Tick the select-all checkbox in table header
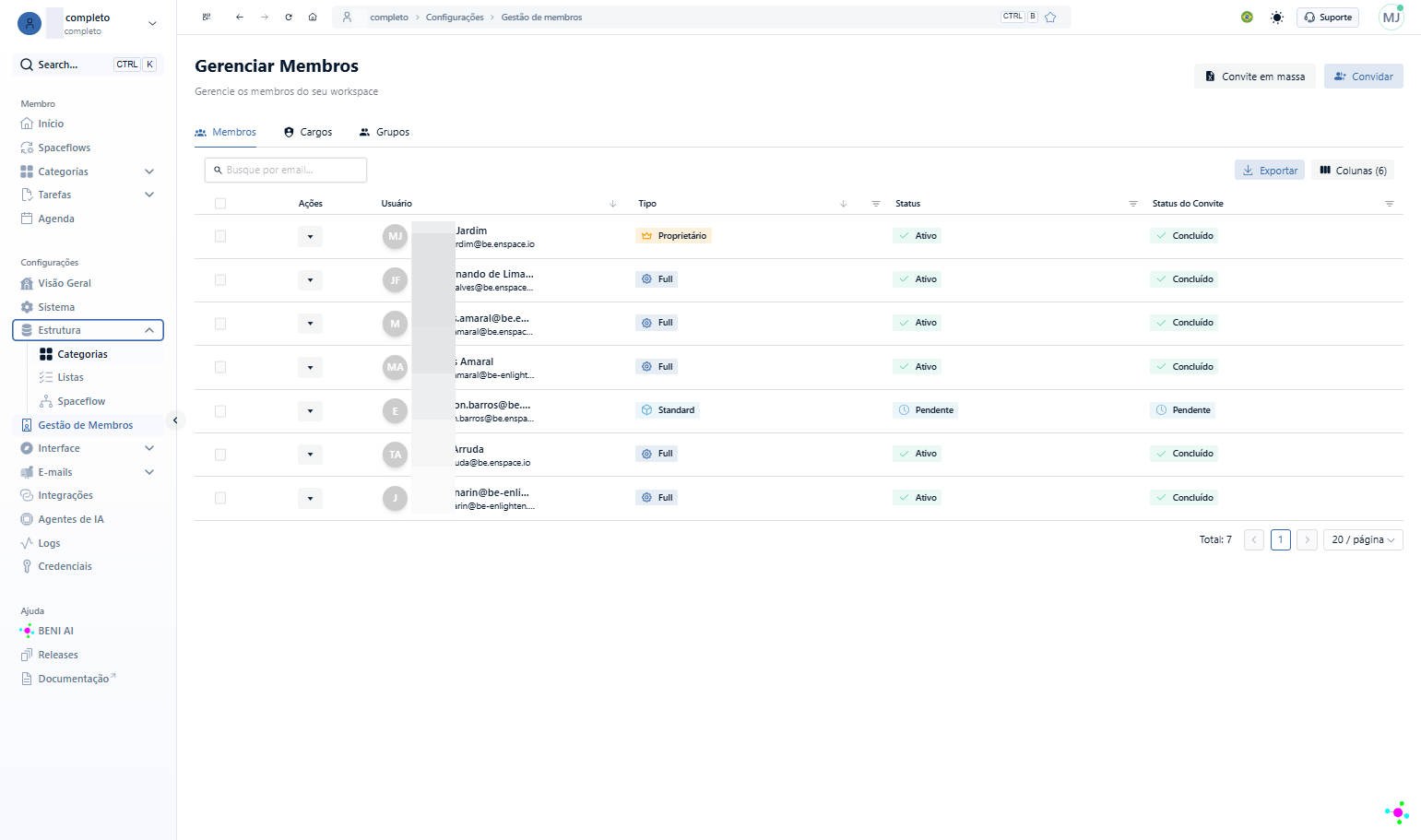Viewport: 1421px width, 840px height. click(x=220, y=204)
